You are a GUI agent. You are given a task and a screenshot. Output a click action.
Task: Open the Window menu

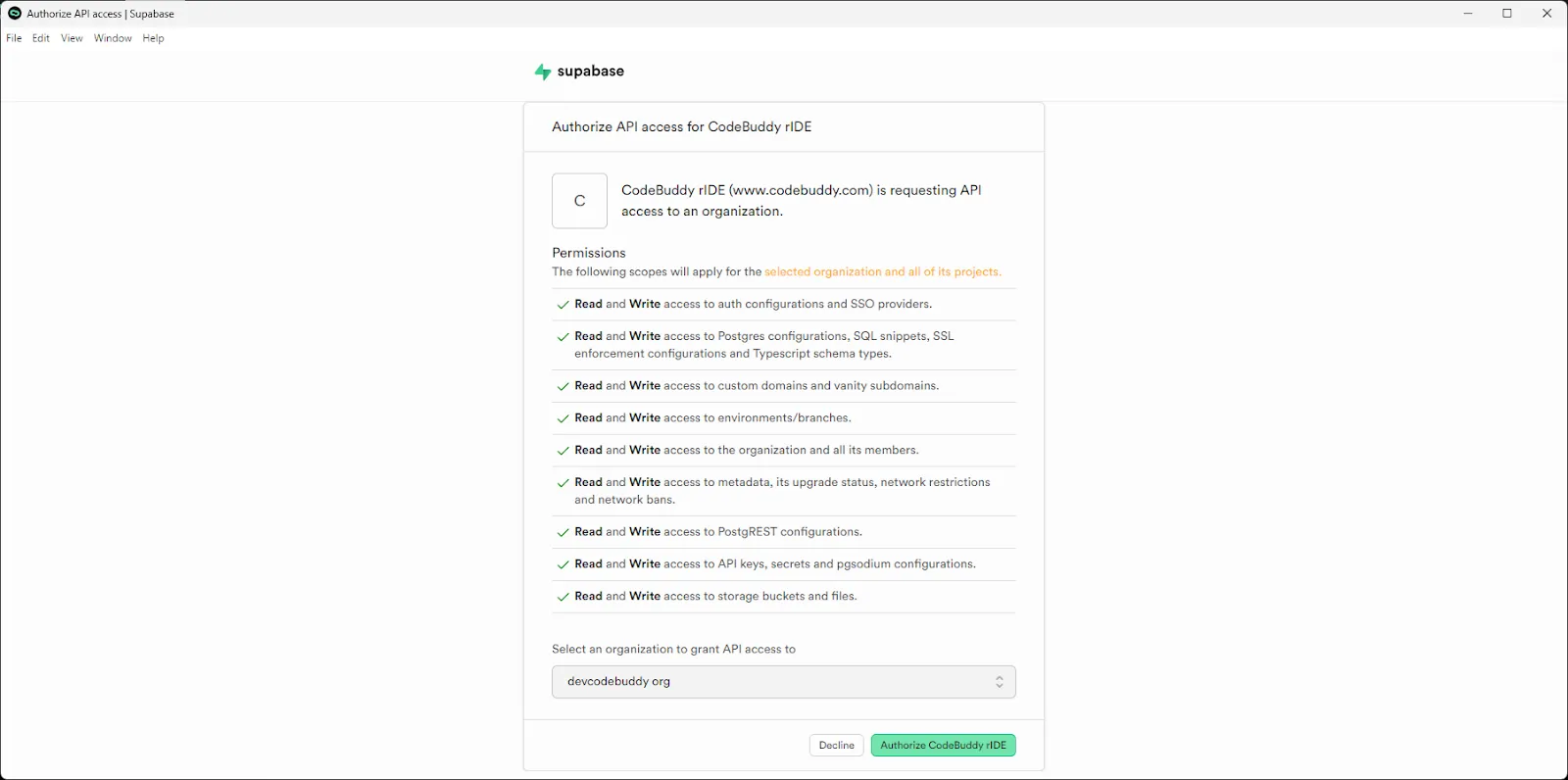[x=113, y=38]
